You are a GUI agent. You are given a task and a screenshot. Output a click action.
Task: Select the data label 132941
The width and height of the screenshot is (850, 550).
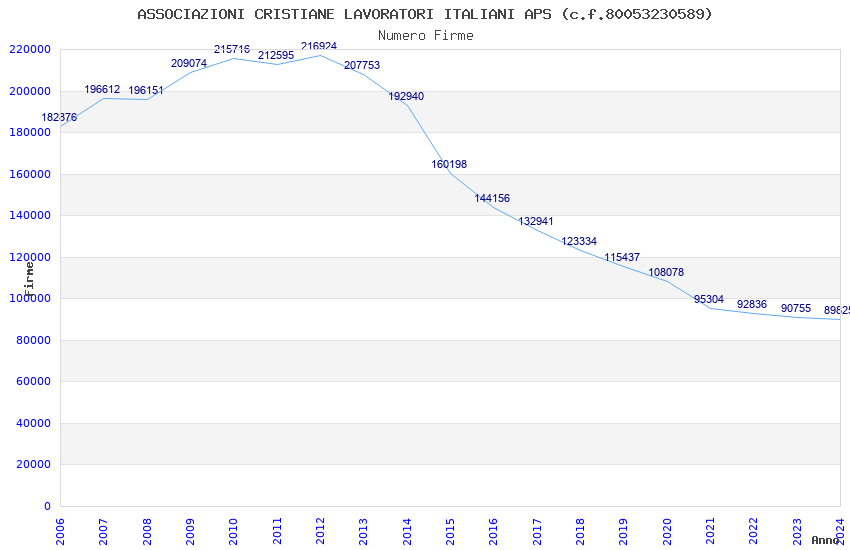(536, 222)
